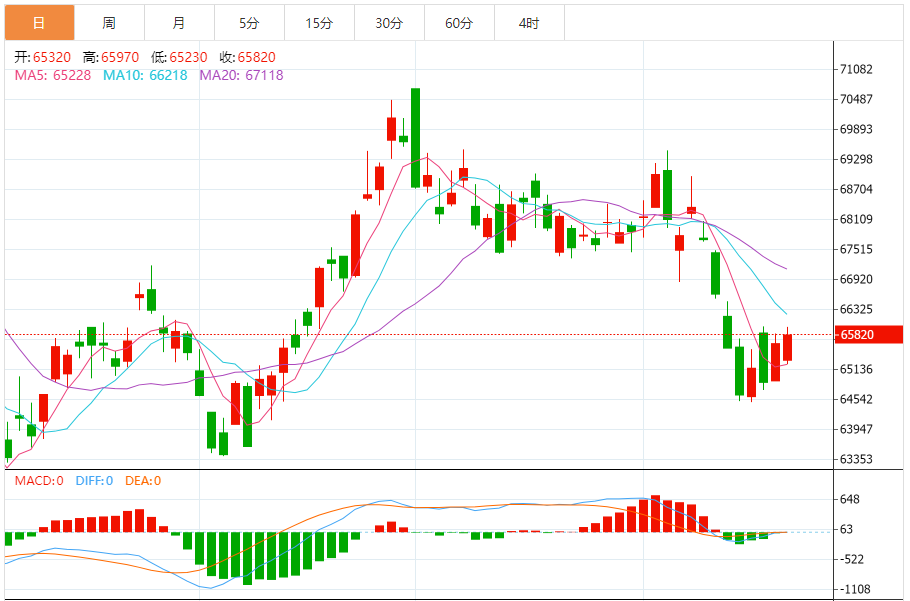Click the 68704 price axis label

857,189
